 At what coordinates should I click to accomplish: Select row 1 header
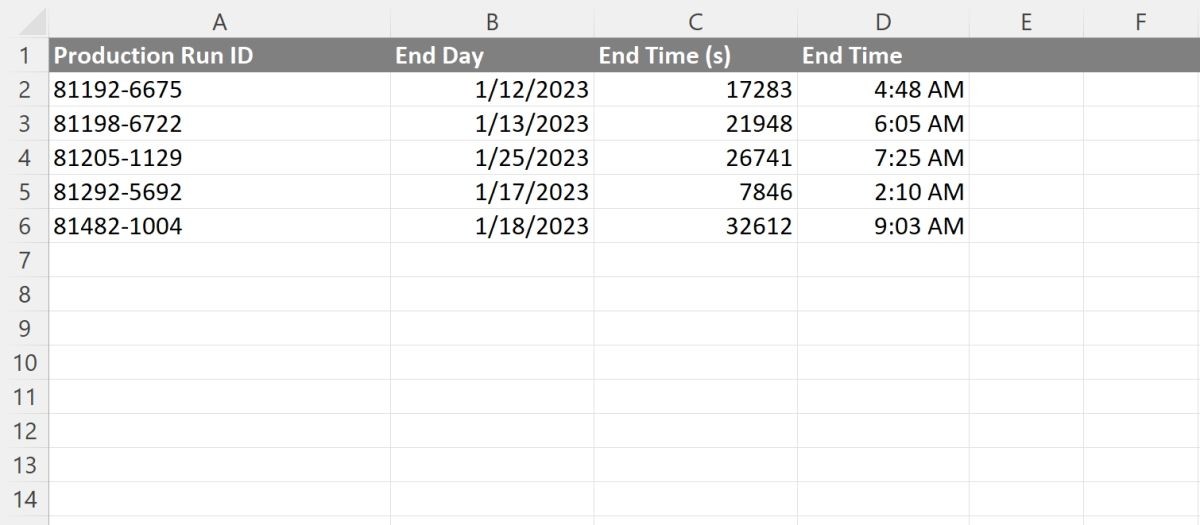25,55
